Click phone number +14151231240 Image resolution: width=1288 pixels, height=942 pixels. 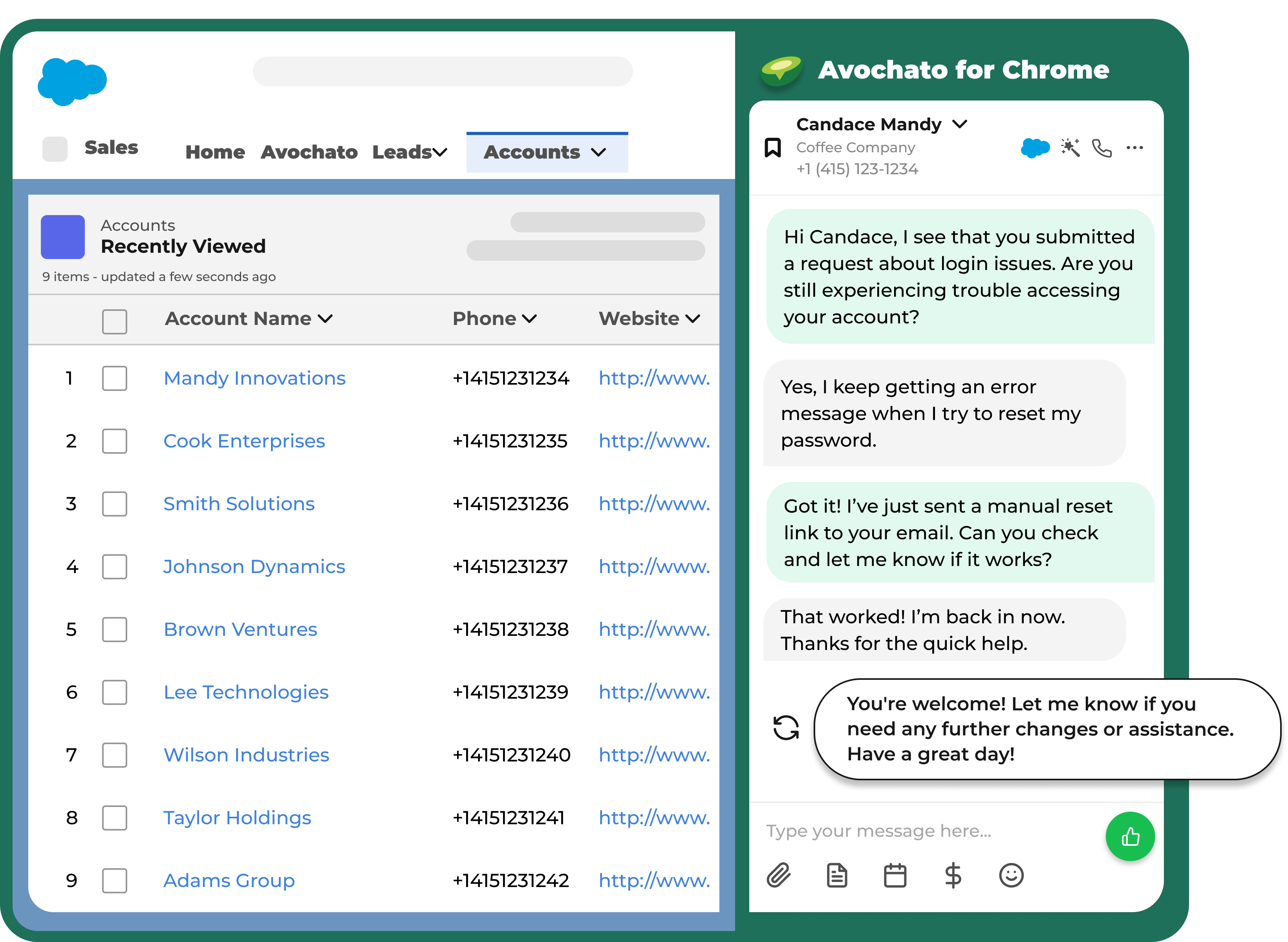(511, 754)
